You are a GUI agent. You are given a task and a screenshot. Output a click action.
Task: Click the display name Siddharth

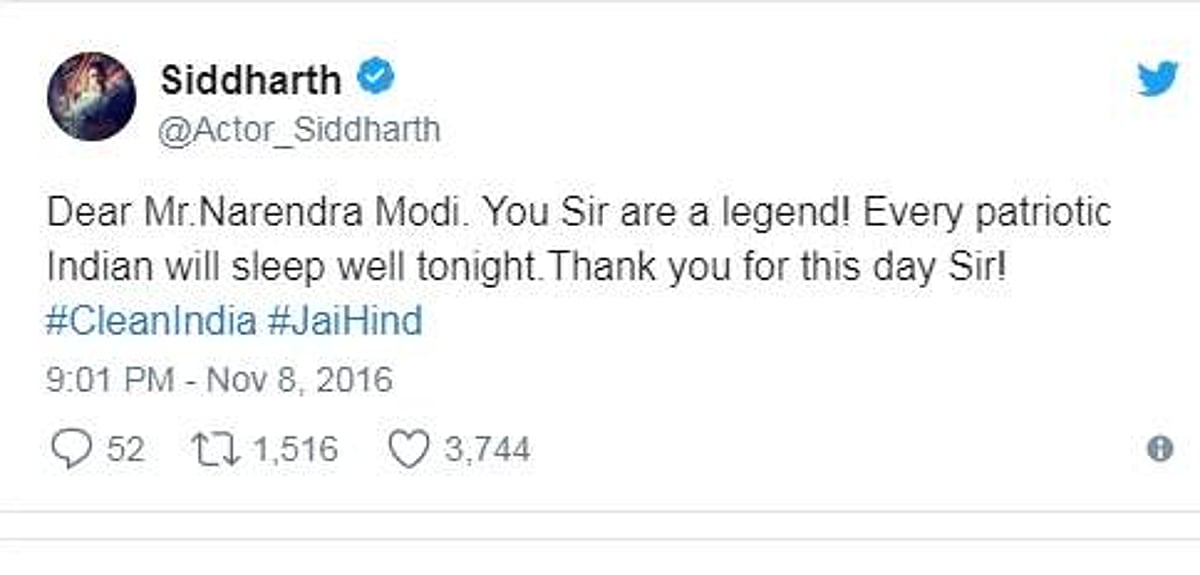point(251,80)
